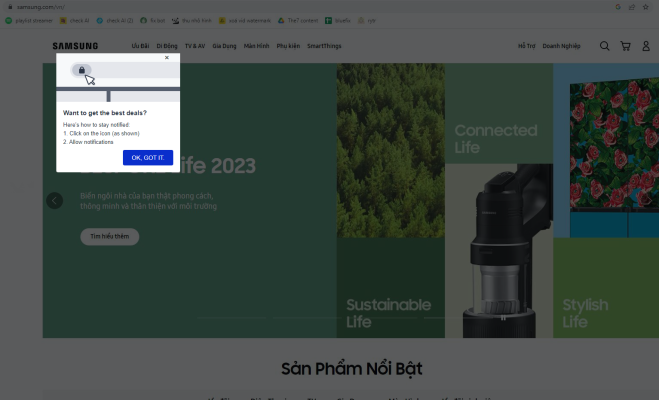Go to the previous carousel slide arrow
This screenshot has width=659, height=400.
[54, 200]
